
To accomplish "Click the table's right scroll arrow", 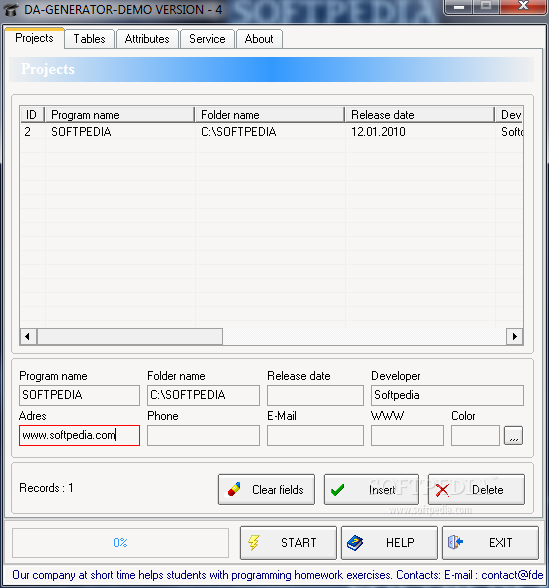I will [514, 336].
